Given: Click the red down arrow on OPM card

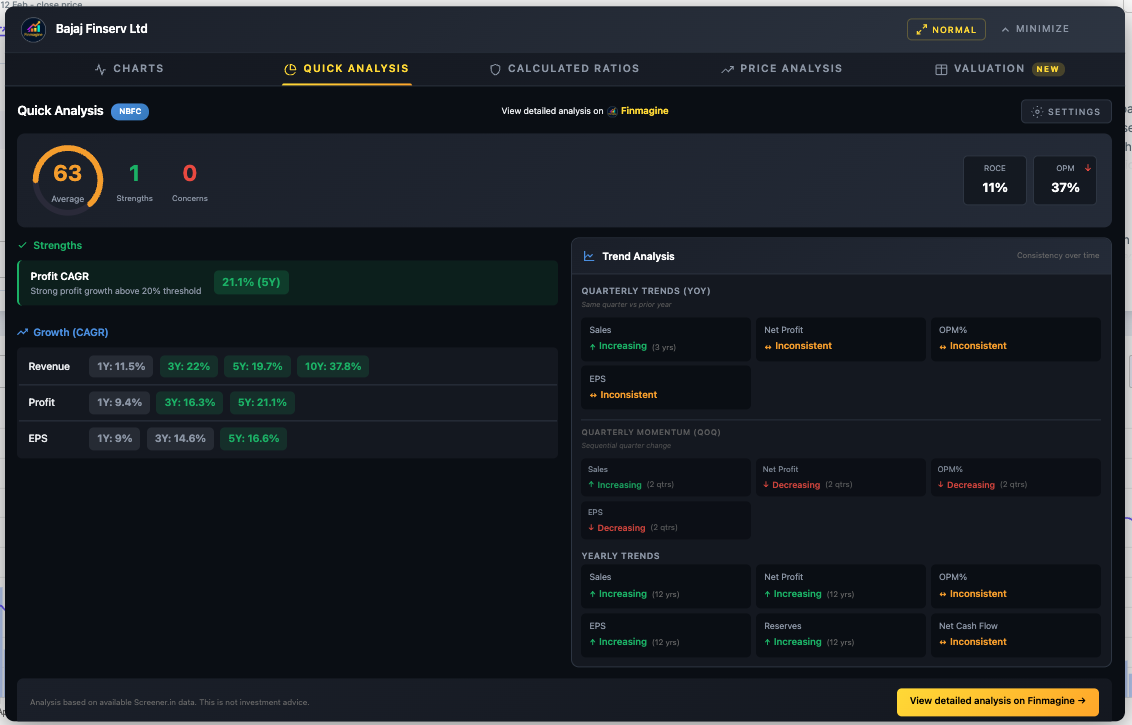Looking at the screenshot, I should click(x=1088, y=168).
